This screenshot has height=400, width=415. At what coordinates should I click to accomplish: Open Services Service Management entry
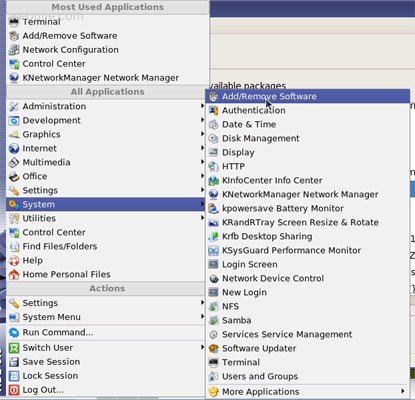tap(307, 334)
